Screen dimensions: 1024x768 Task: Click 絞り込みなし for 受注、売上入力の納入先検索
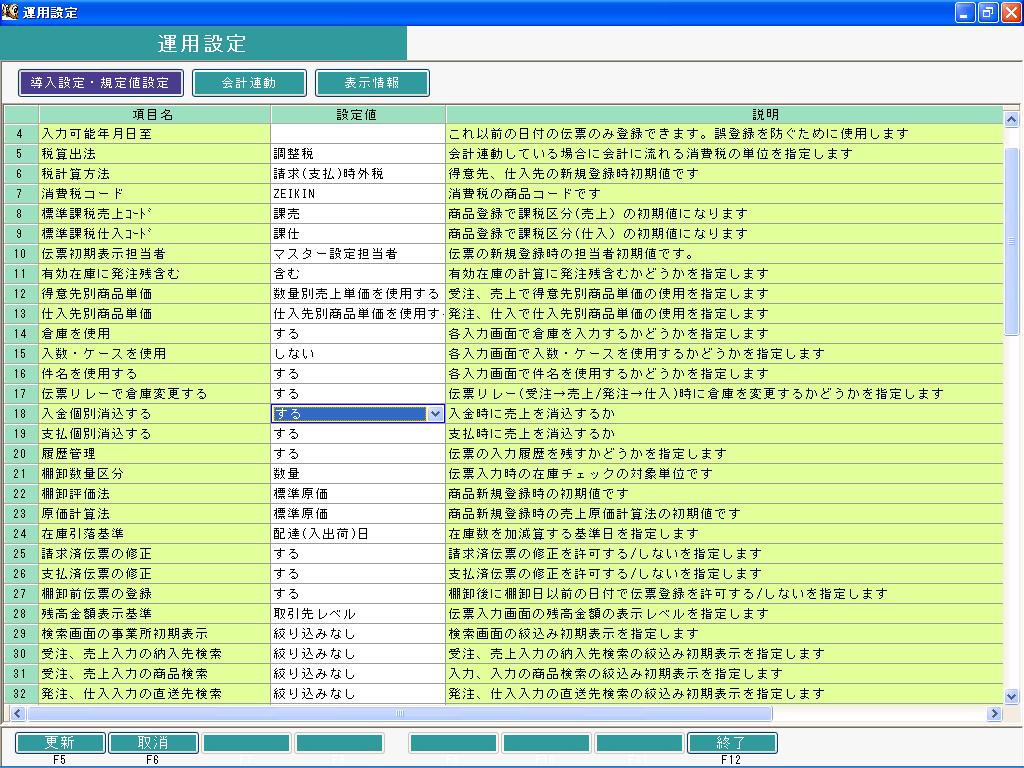point(358,654)
